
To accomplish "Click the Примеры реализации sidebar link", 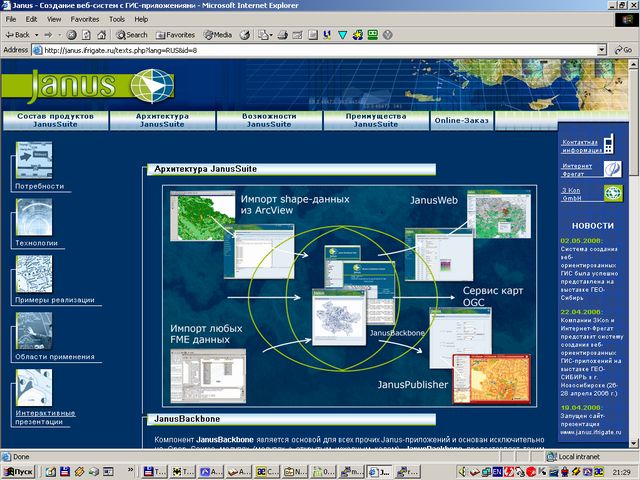I will tap(55, 300).
